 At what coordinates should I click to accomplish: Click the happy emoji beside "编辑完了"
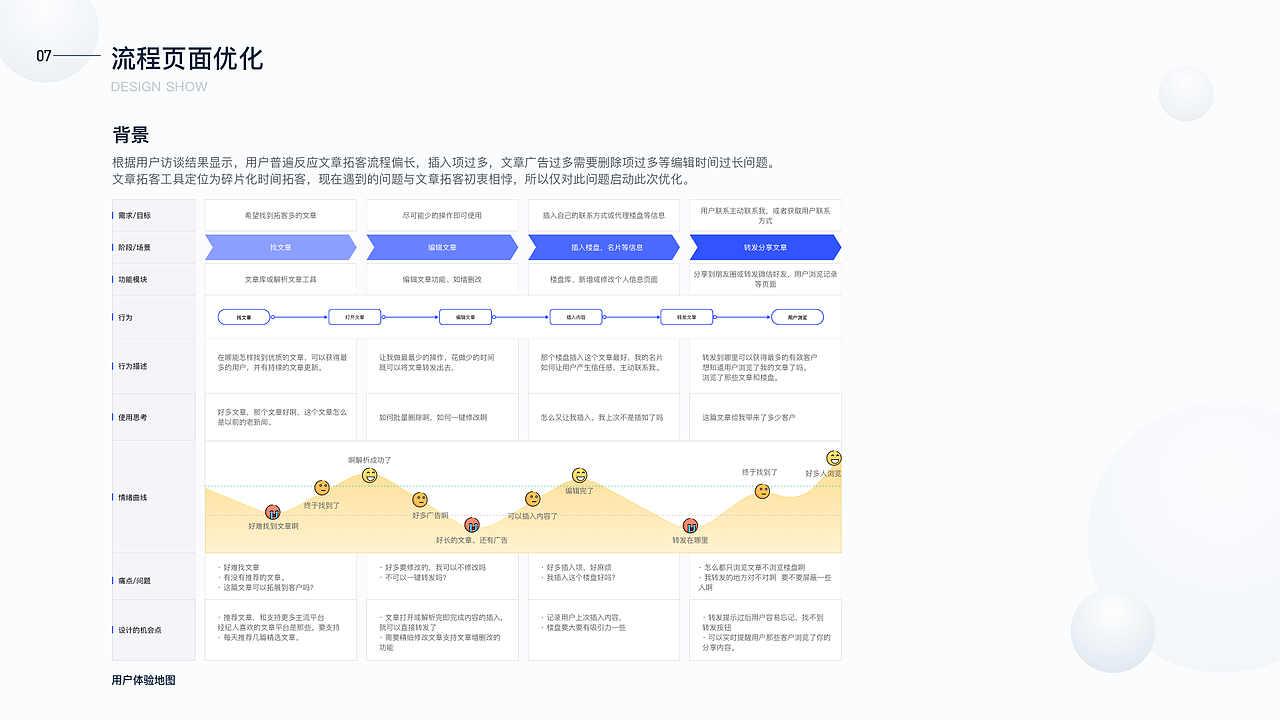coord(578,476)
